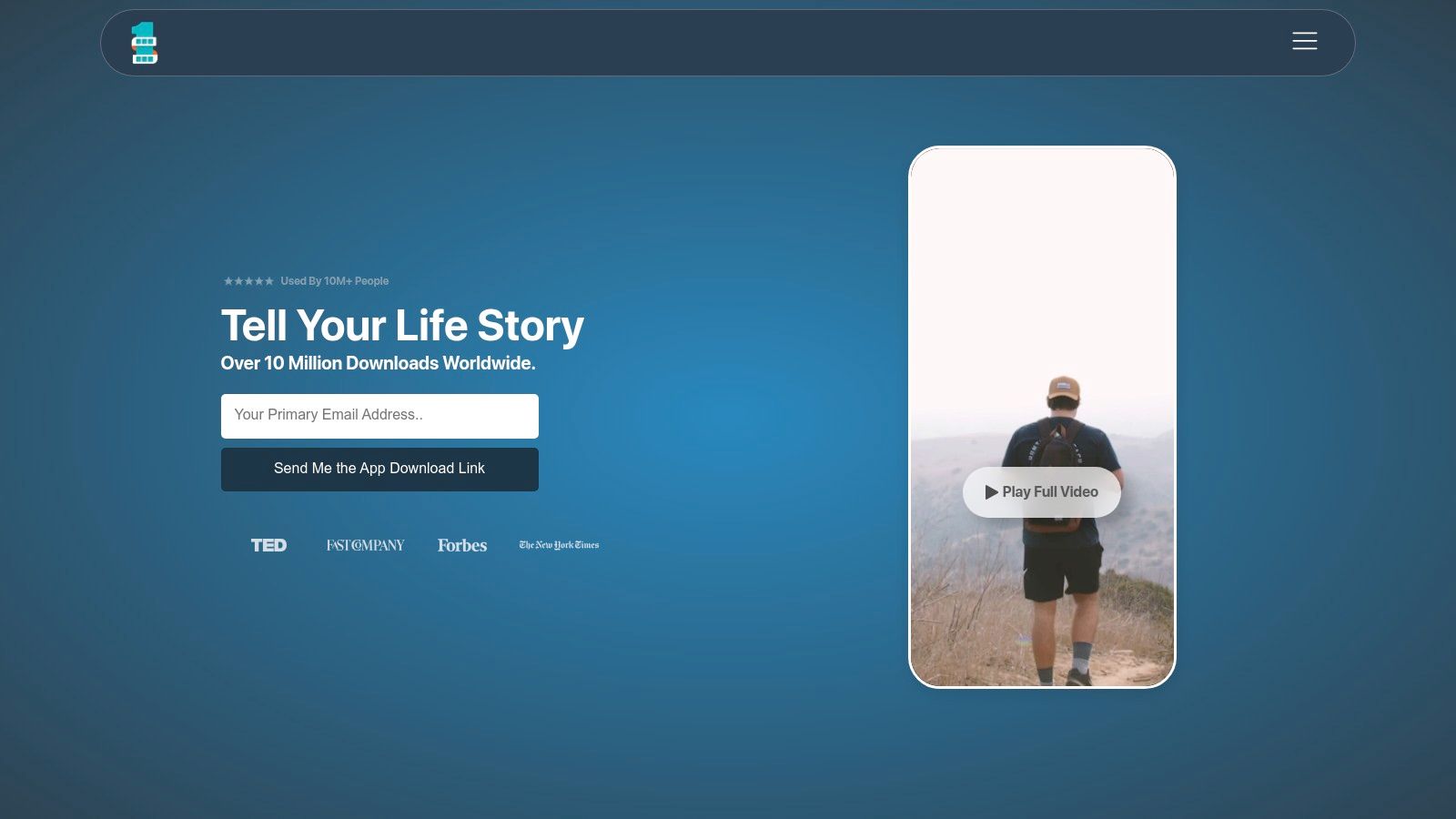1456x819 pixels.
Task: Click the Fast Company logo
Action: (x=365, y=545)
